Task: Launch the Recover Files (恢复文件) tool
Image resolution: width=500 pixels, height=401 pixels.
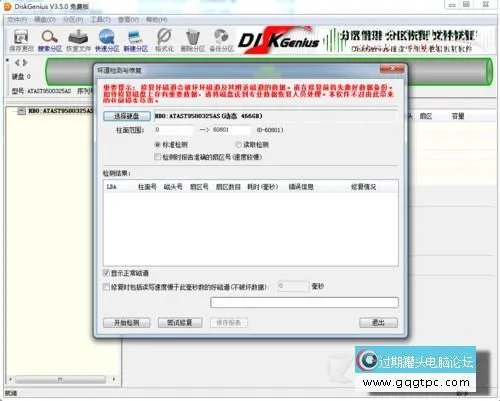Action: coord(78,40)
